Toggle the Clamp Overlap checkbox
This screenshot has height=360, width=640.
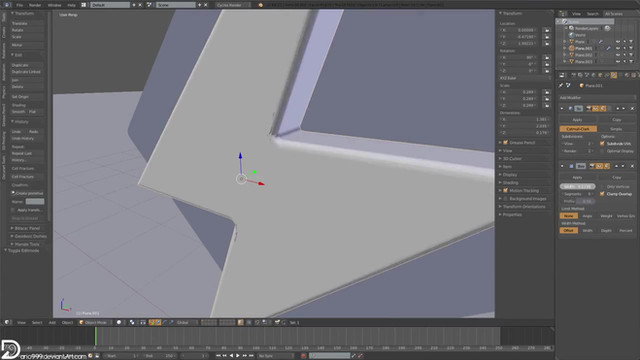[x=602, y=194]
